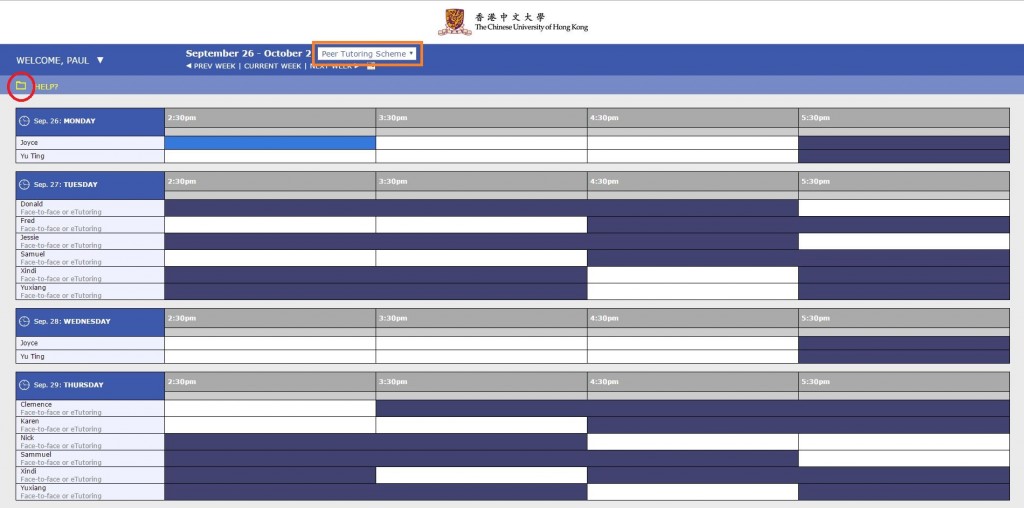Book Joyce's Wednesday 2:30pm open slot

pos(270,343)
